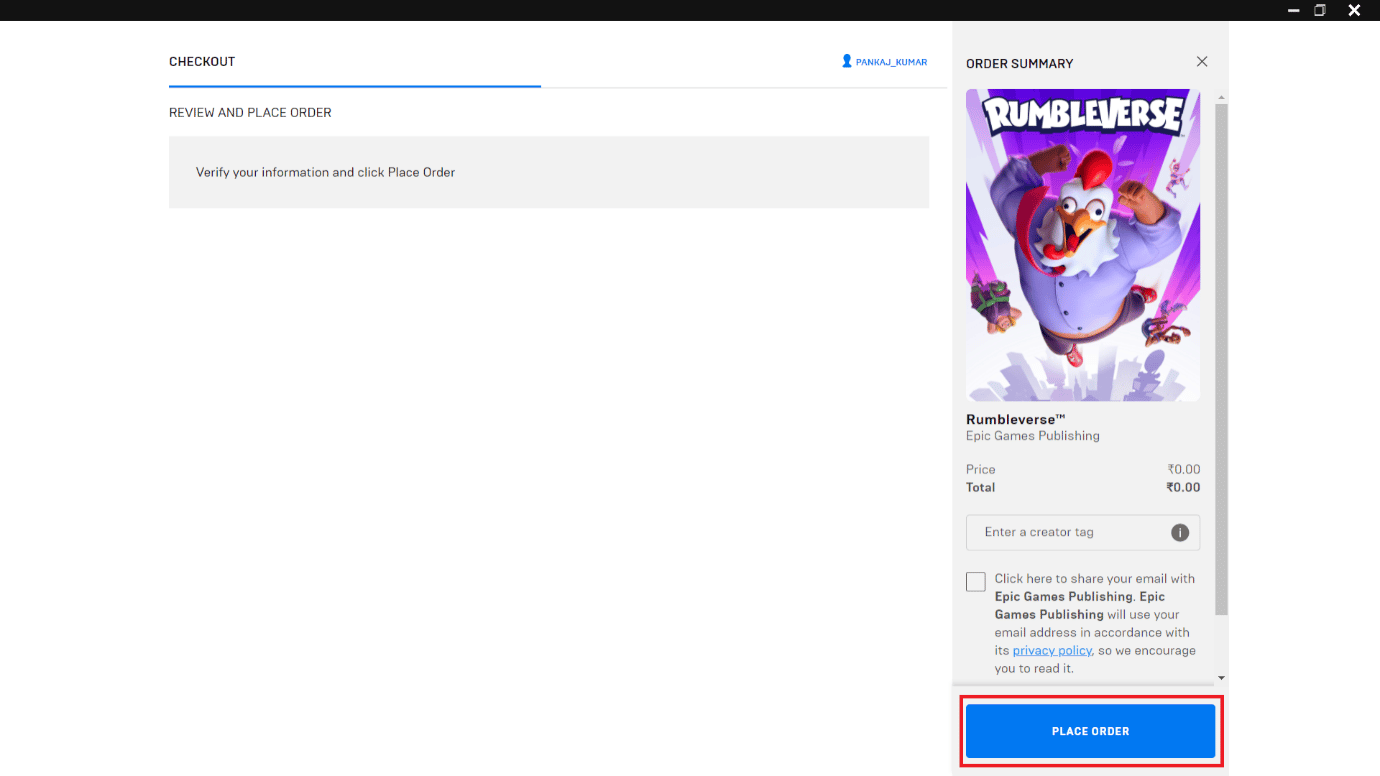This screenshot has height=776, width=1380.
Task: Click the PANKAJ_KUMAR account name
Action: pyautogui.click(x=891, y=62)
